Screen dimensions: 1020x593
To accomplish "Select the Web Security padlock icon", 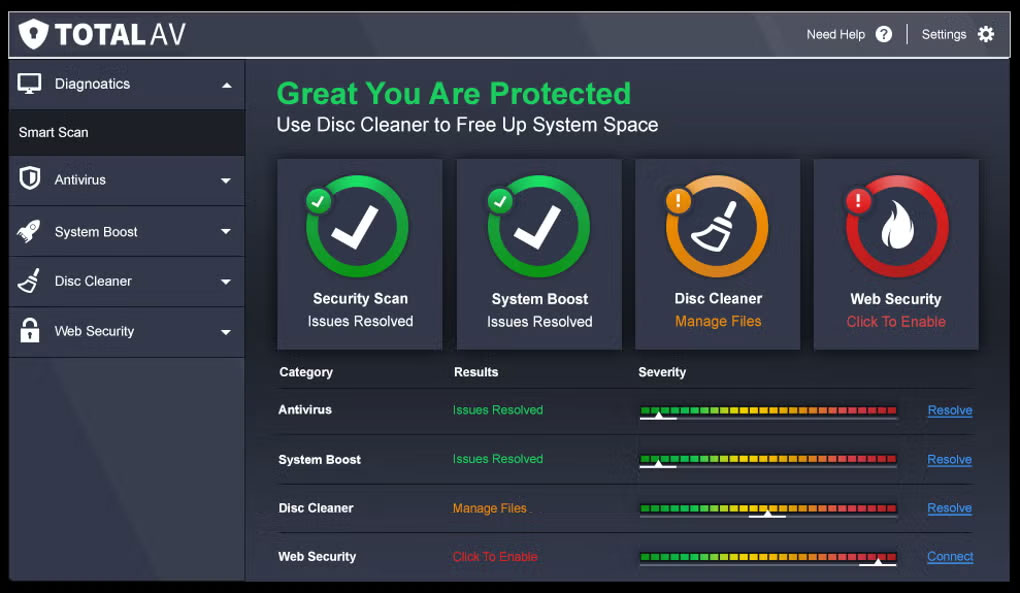I will [29, 331].
